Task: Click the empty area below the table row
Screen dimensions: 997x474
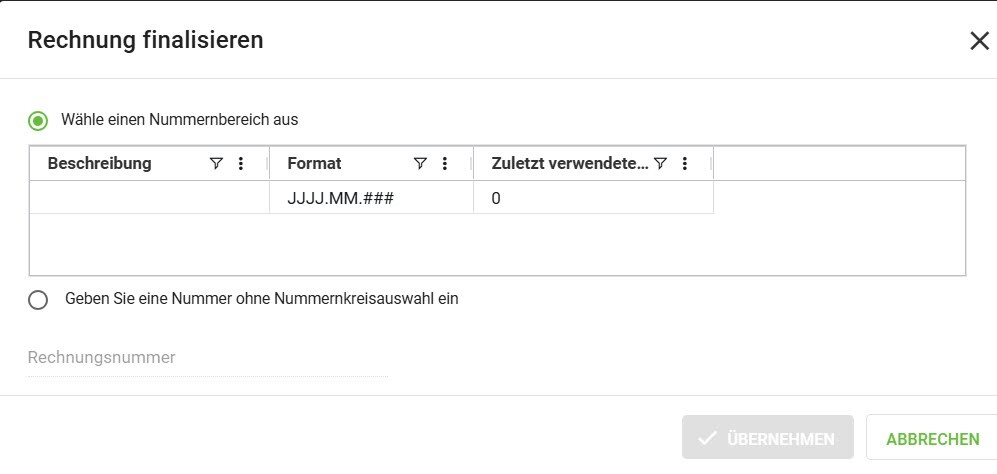Action: pyautogui.click(x=497, y=243)
